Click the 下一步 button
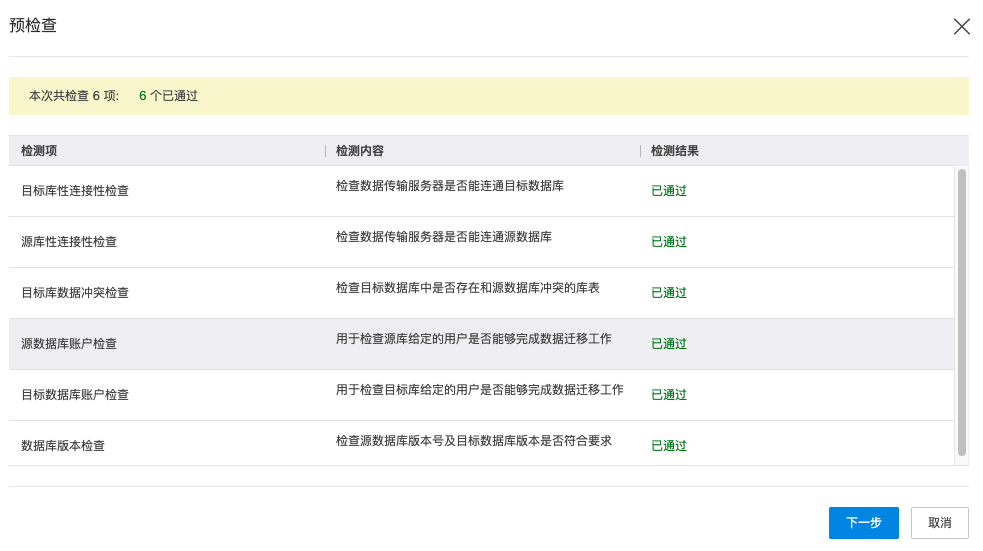Viewport: 983px width, 551px height. click(863, 523)
